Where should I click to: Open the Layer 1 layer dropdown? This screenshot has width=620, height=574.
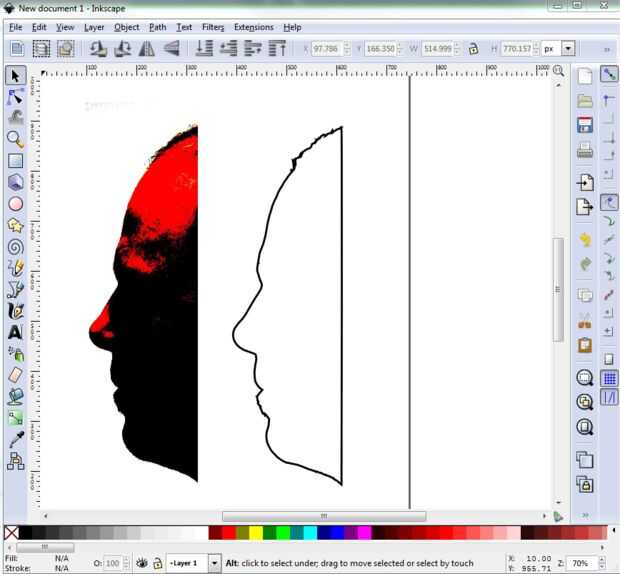click(214, 563)
